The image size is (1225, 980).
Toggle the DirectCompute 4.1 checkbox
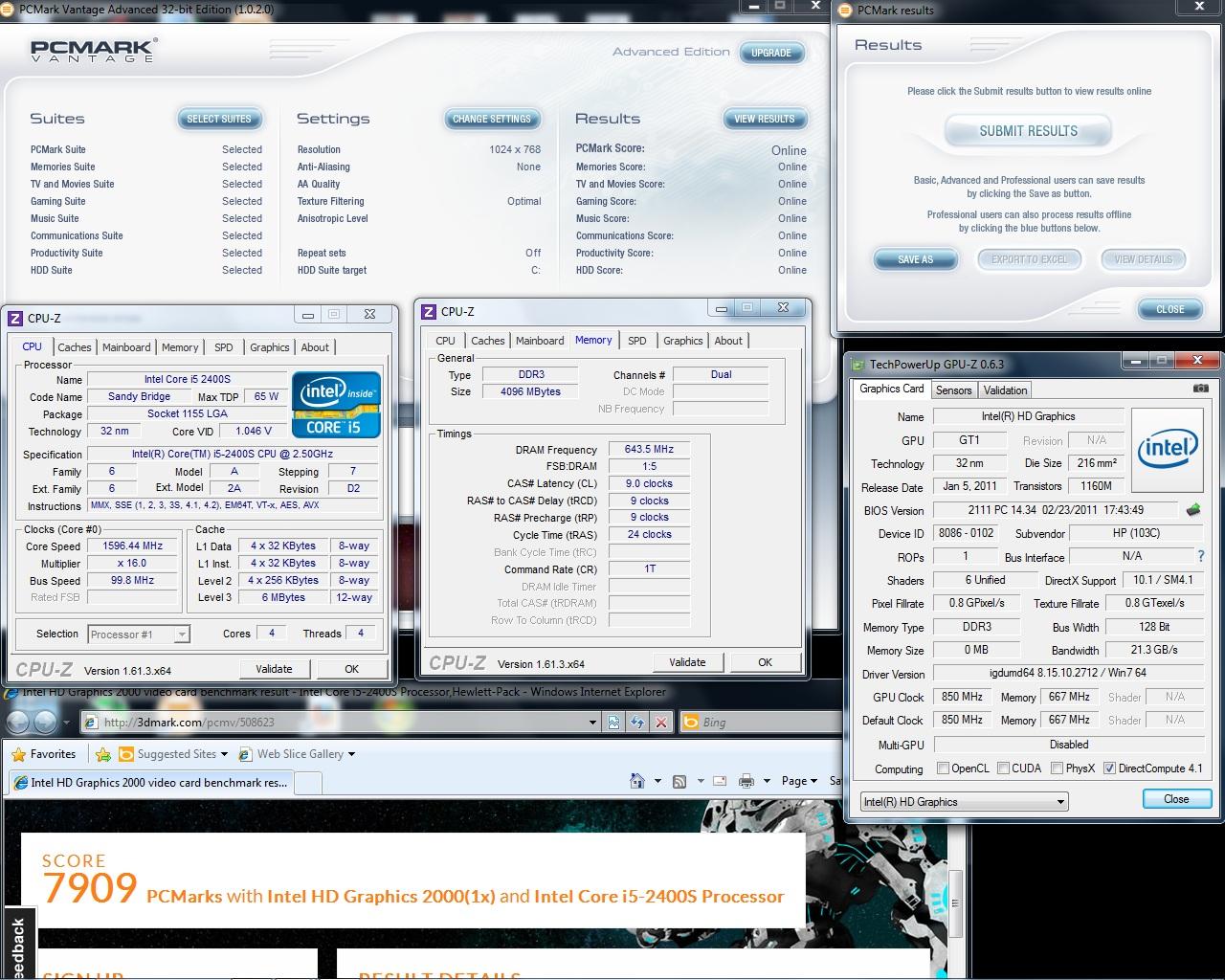(1109, 768)
